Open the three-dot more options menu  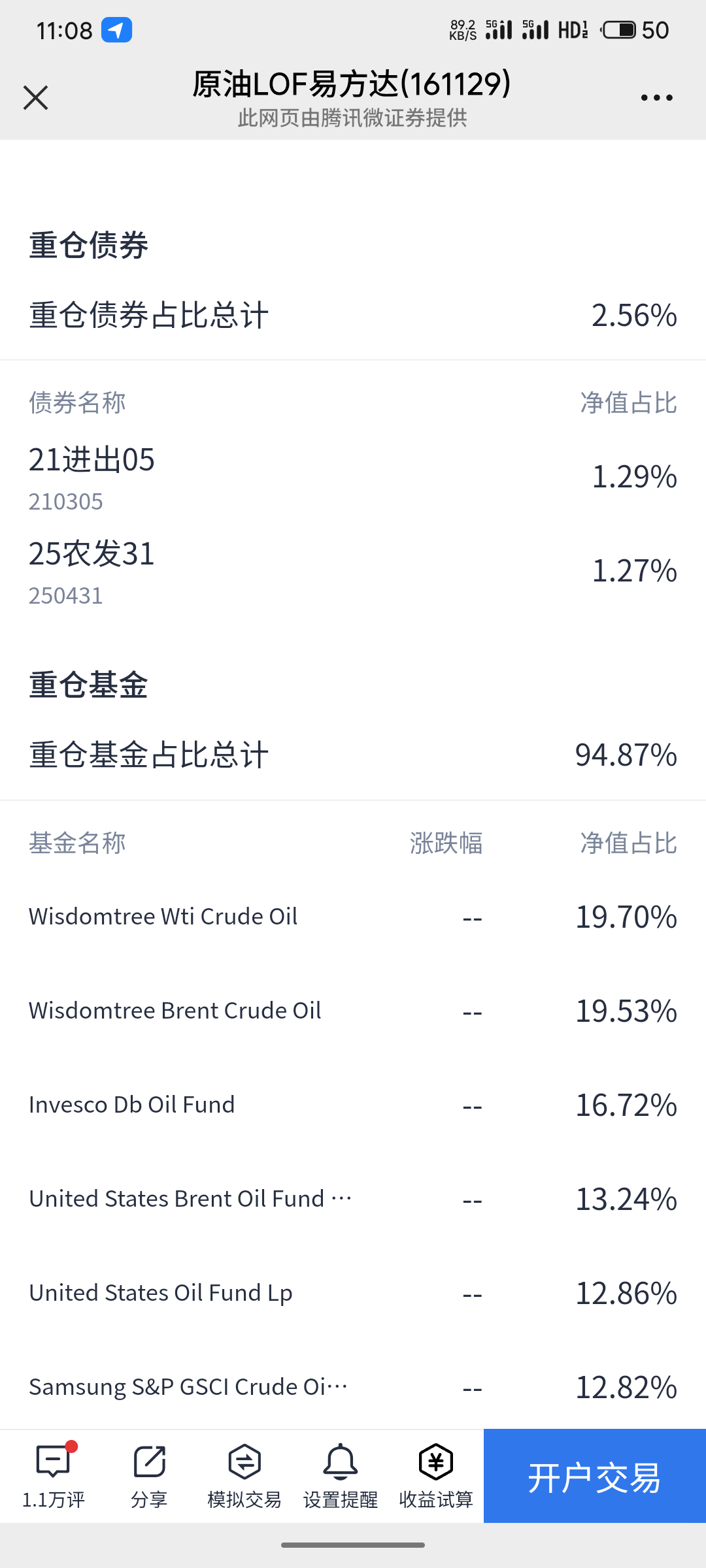(656, 98)
